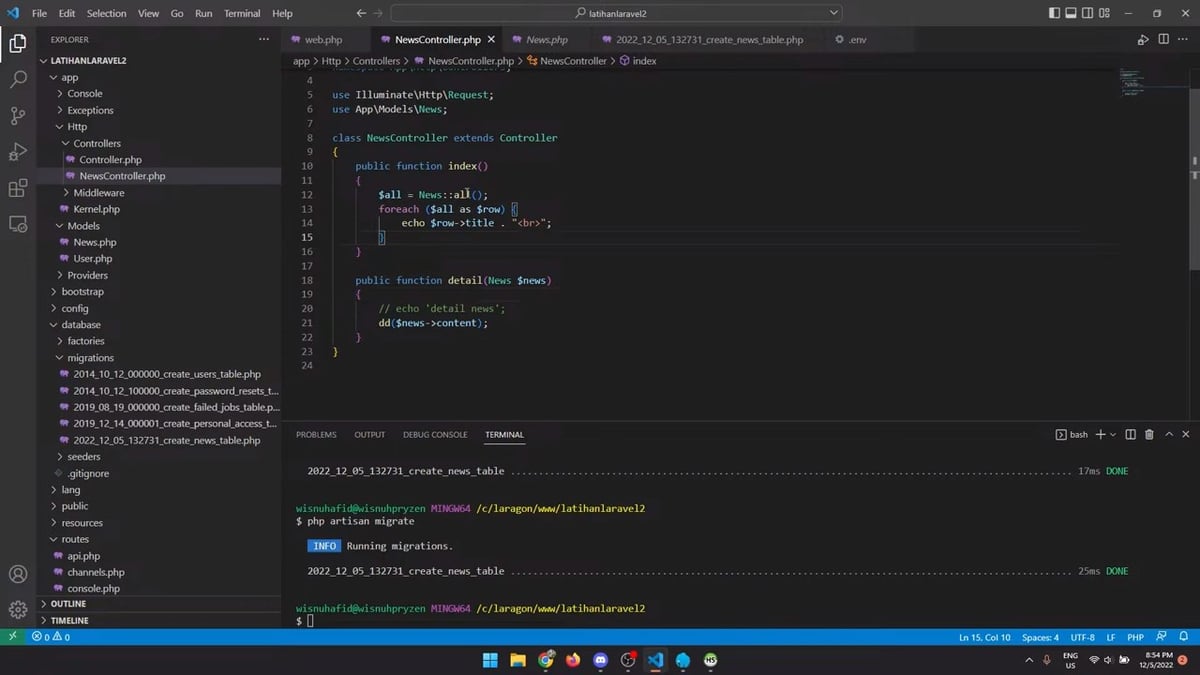Open the Terminal menu
The width and height of the screenshot is (1200, 675).
click(x=241, y=14)
